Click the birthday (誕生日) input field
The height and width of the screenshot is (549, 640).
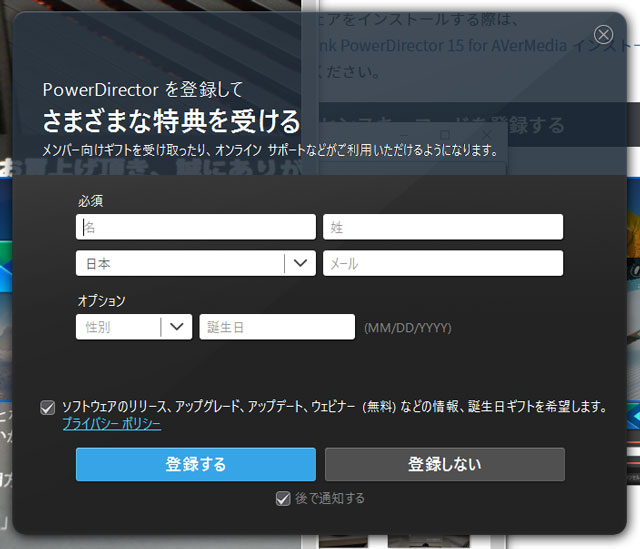[277, 327]
